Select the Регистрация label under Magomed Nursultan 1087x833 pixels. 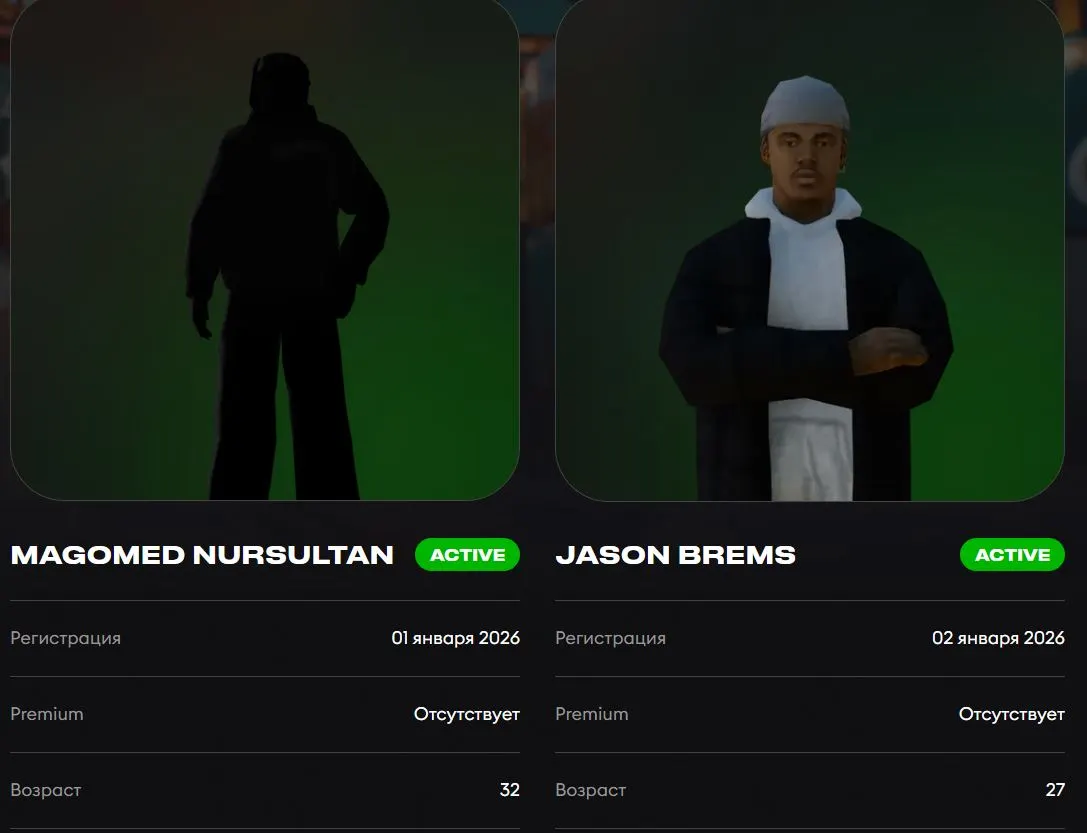tap(65, 638)
